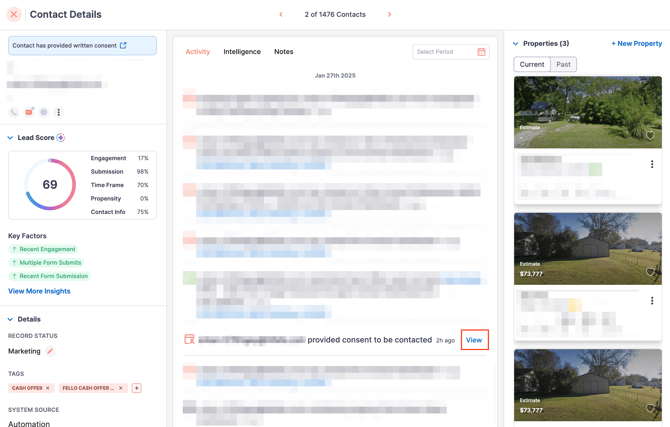
Task: Switch to the Notes tab
Action: point(284,52)
